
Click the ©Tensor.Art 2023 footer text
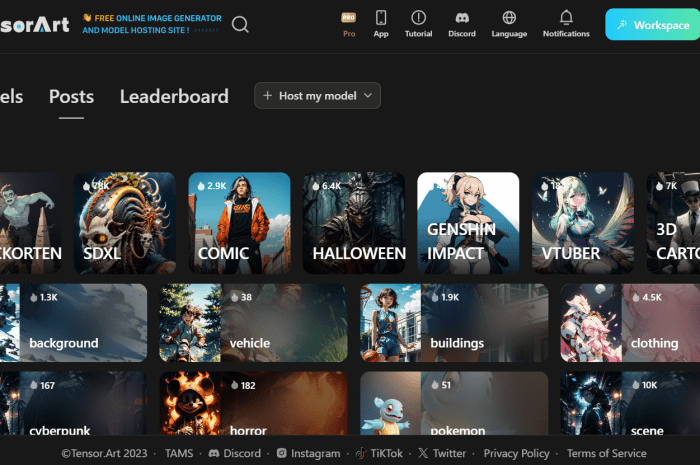(x=104, y=453)
